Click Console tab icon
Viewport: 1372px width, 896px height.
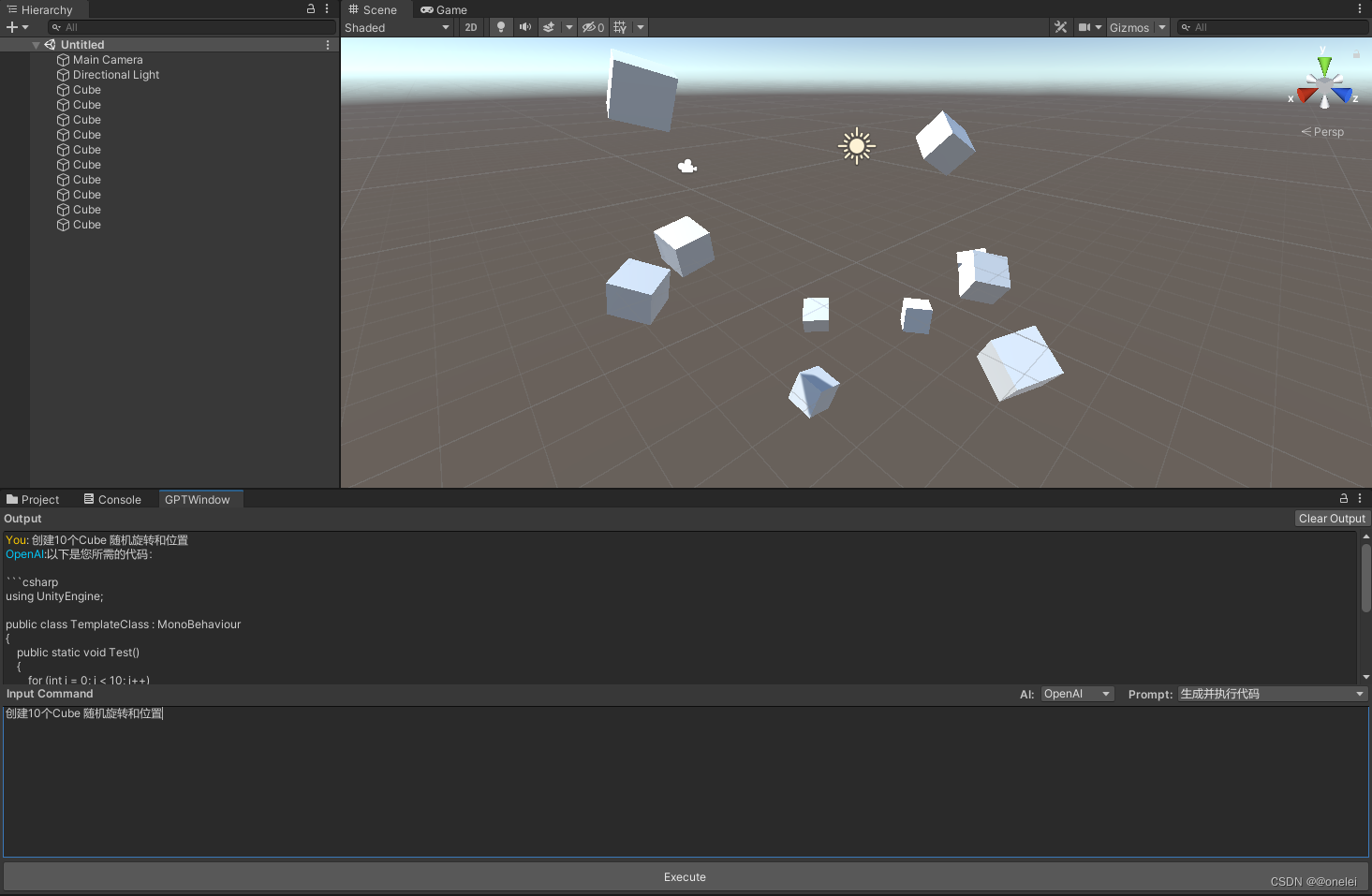[x=89, y=499]
